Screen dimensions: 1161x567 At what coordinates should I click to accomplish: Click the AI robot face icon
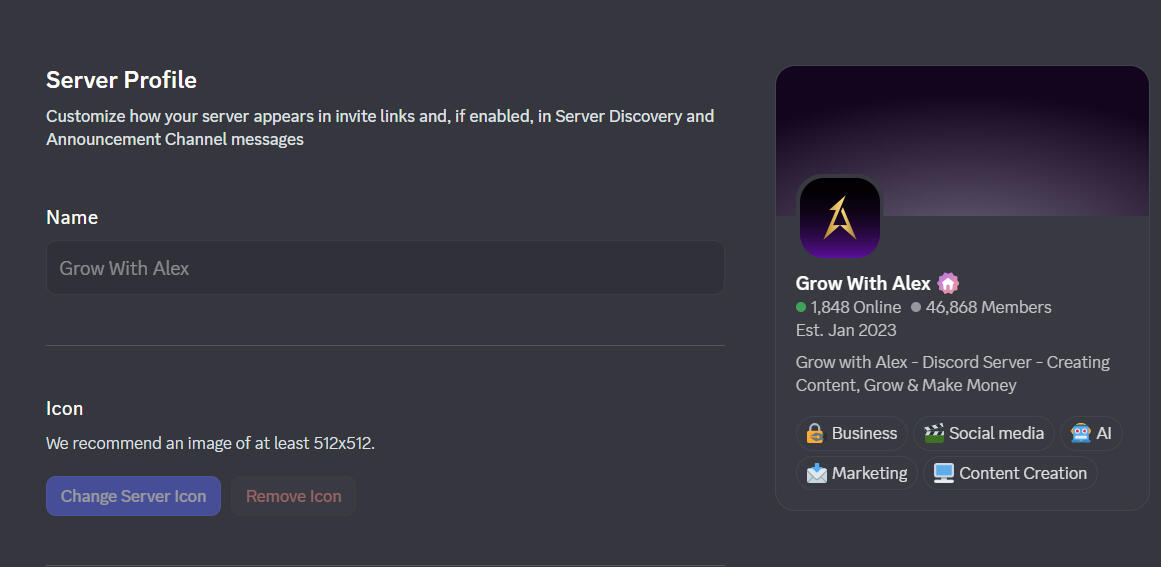pos(1080,434)
